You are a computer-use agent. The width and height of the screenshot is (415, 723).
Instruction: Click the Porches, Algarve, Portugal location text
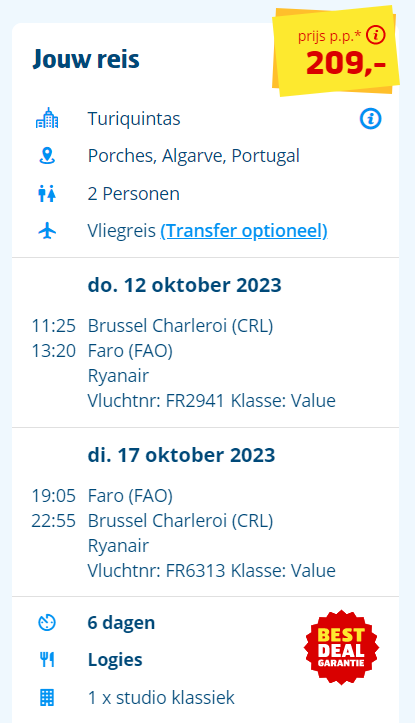pos(194,156)
